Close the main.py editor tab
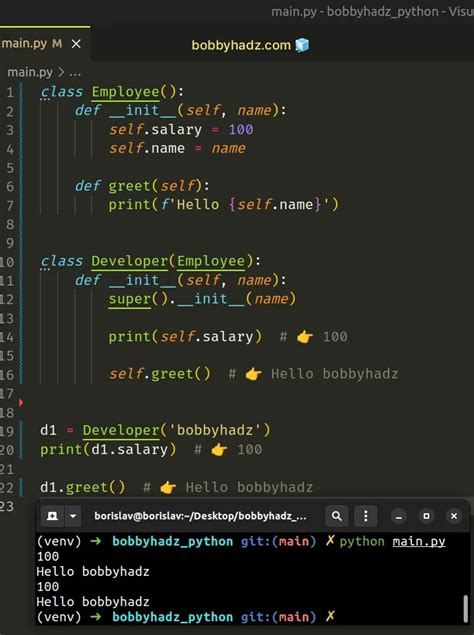Screen dimensions: 474x635 point(76,44)
